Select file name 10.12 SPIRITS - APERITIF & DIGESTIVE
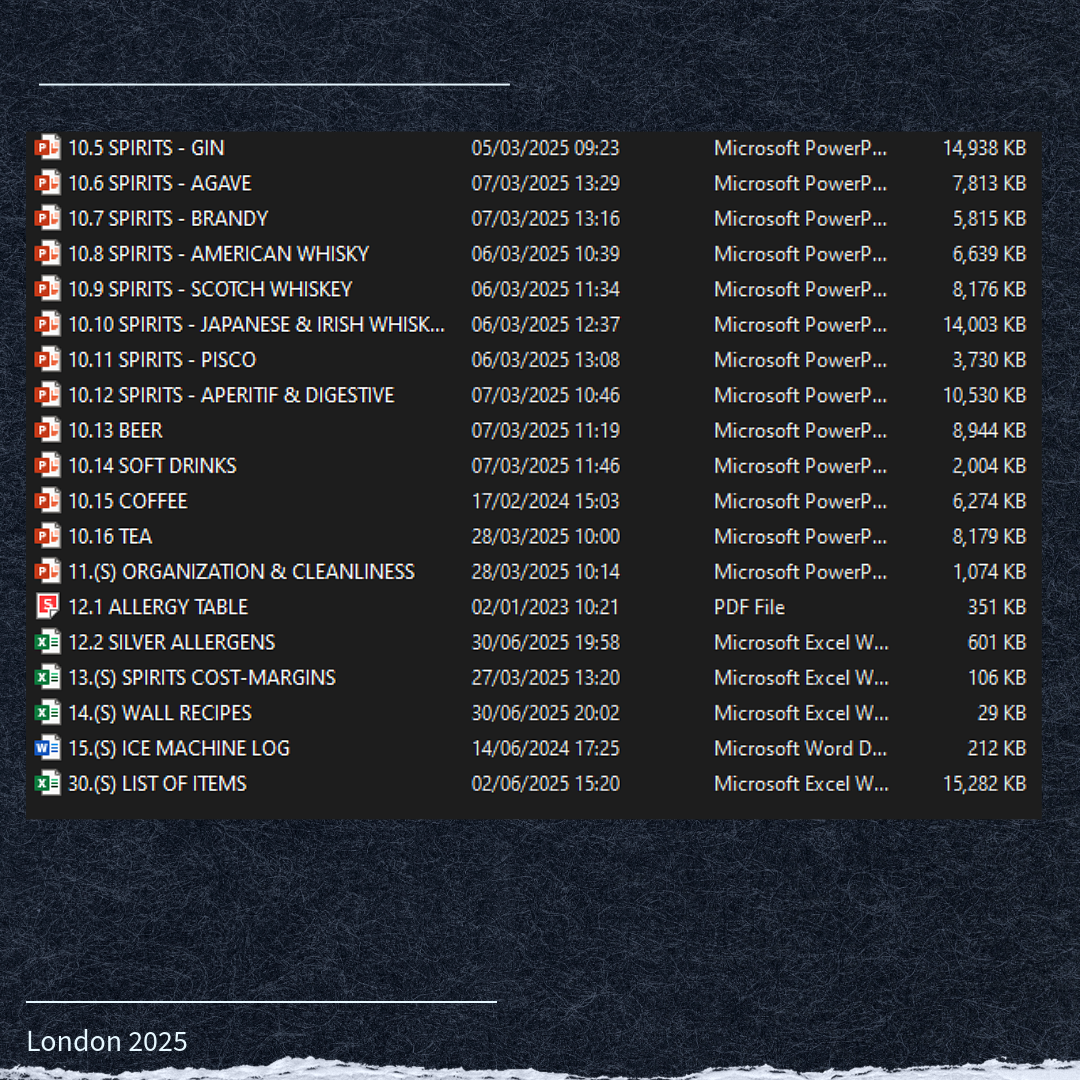1080x1080 pixels. [x=231, y=395]
